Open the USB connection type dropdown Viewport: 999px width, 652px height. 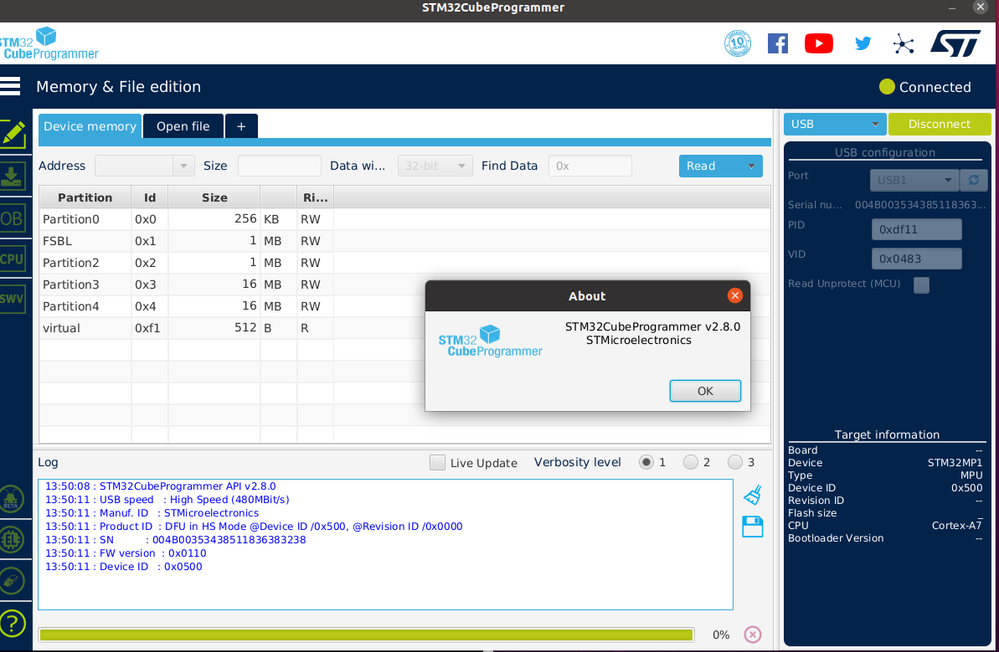point(833,124)
